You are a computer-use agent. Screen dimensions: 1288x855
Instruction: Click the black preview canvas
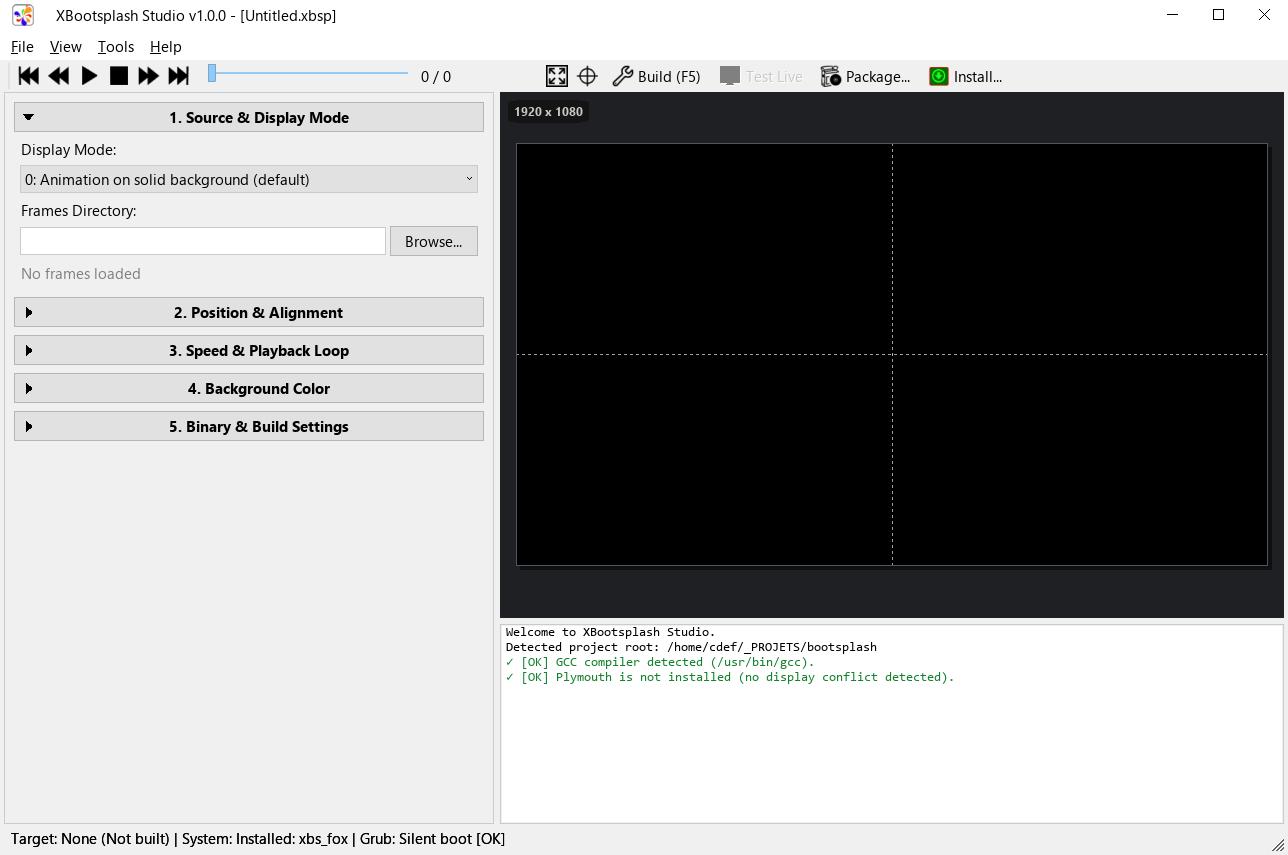tap(892, 354)
